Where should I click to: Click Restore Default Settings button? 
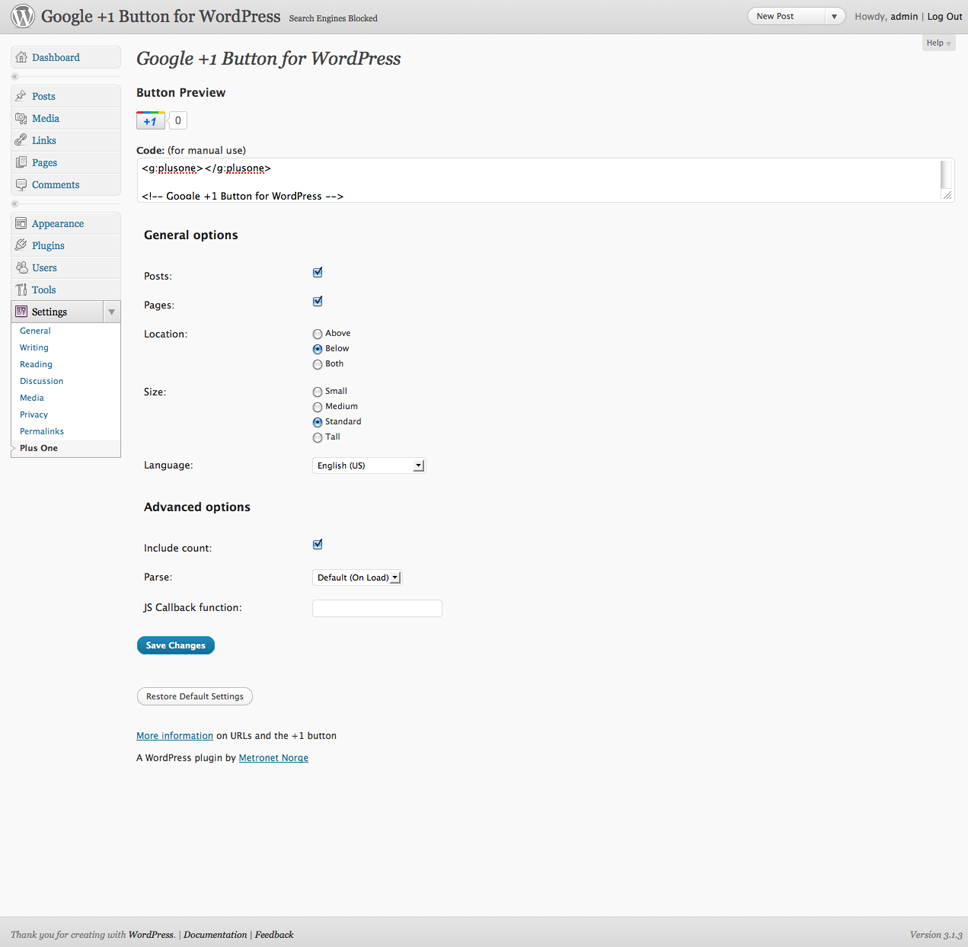click(x=194, y=696)
